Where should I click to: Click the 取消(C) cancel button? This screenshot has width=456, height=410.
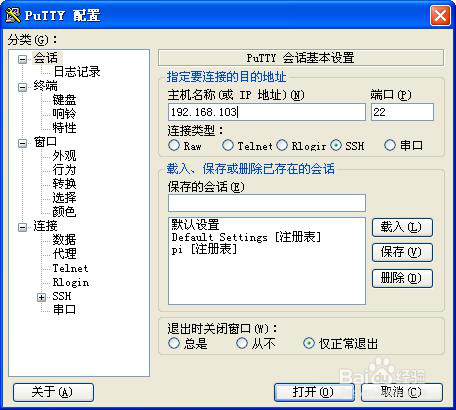tap(402, 392)
